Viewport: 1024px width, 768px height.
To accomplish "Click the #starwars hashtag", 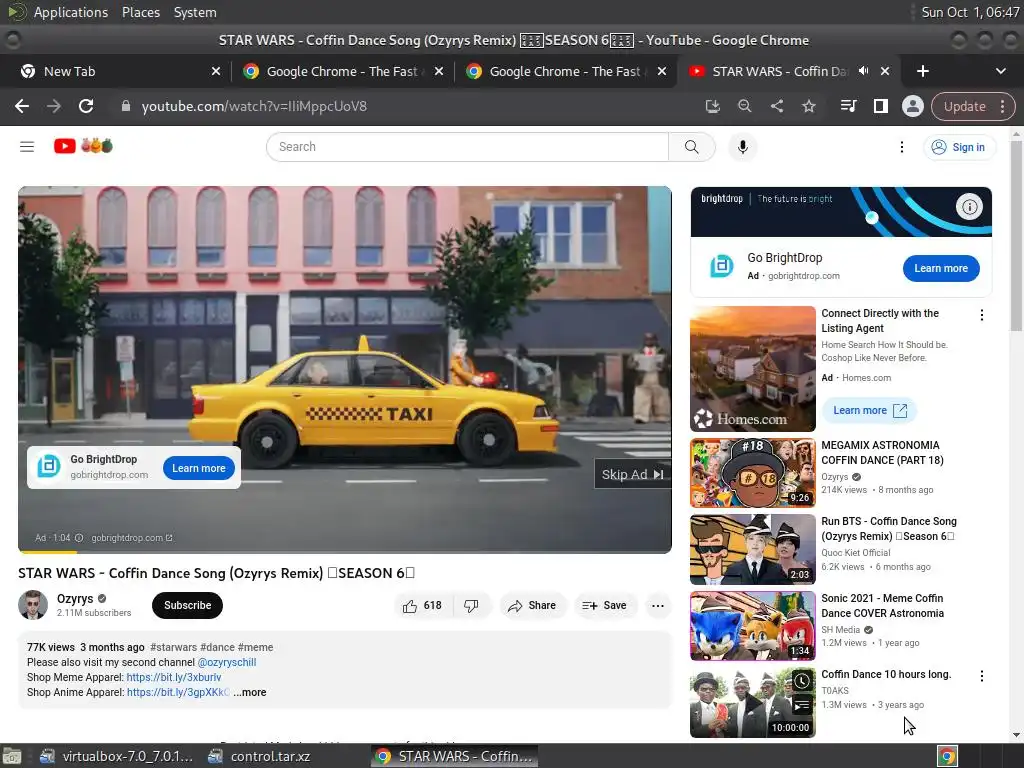I will [173, 647].
